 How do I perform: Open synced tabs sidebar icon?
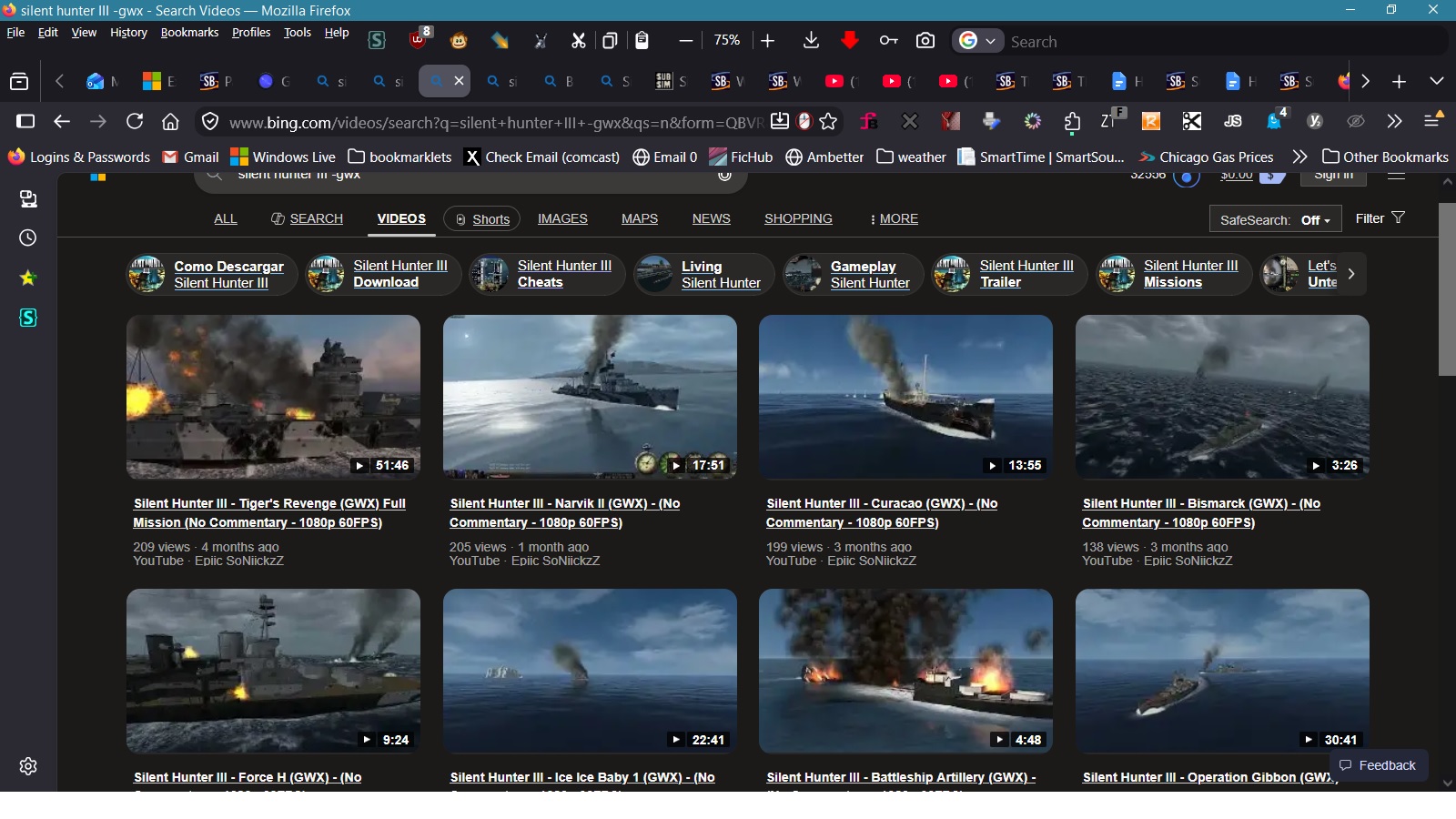[x=28, y=198]
